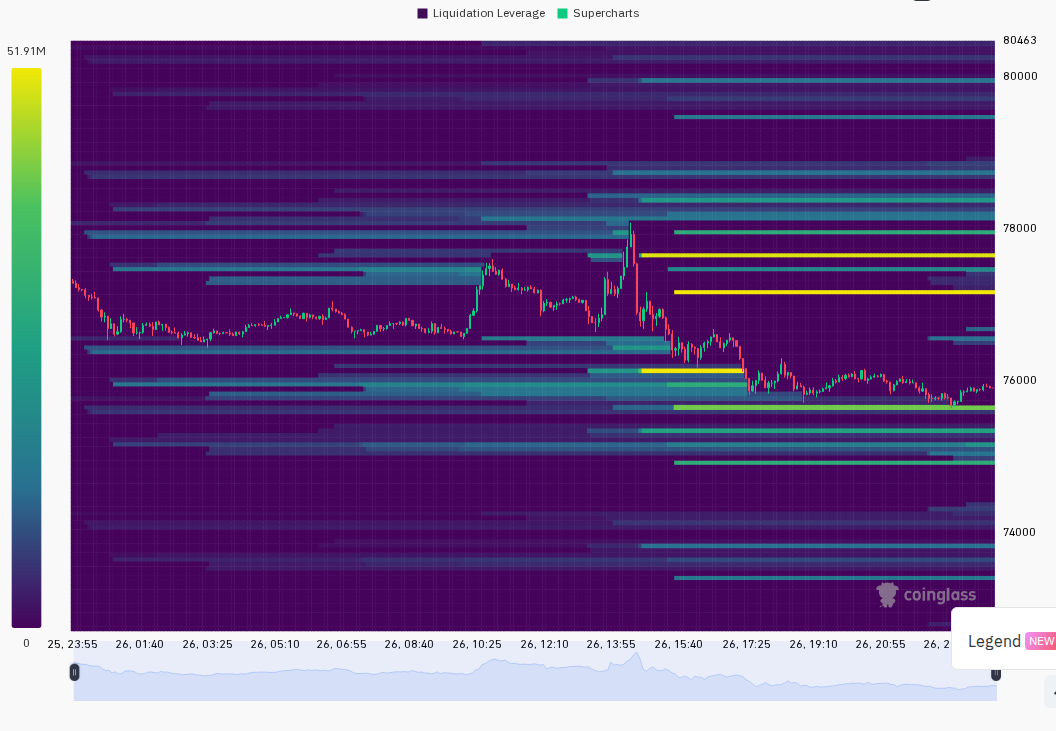Viewport: 1056px width, 731px height.
Task: Click the 51.91M maximum scale label
Action: [x=26, y=51]
